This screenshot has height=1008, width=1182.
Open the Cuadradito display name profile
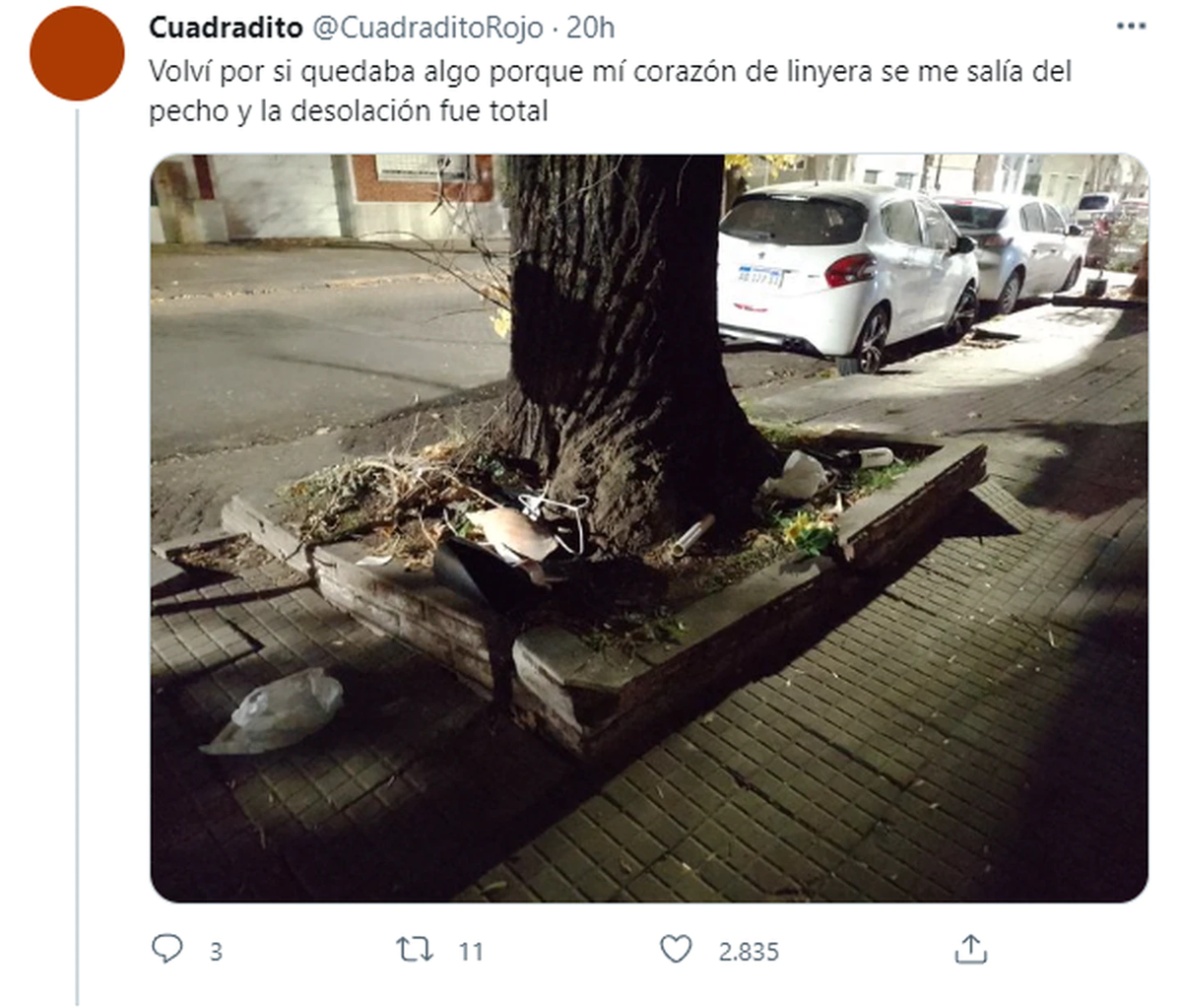[x=226, y=28]
